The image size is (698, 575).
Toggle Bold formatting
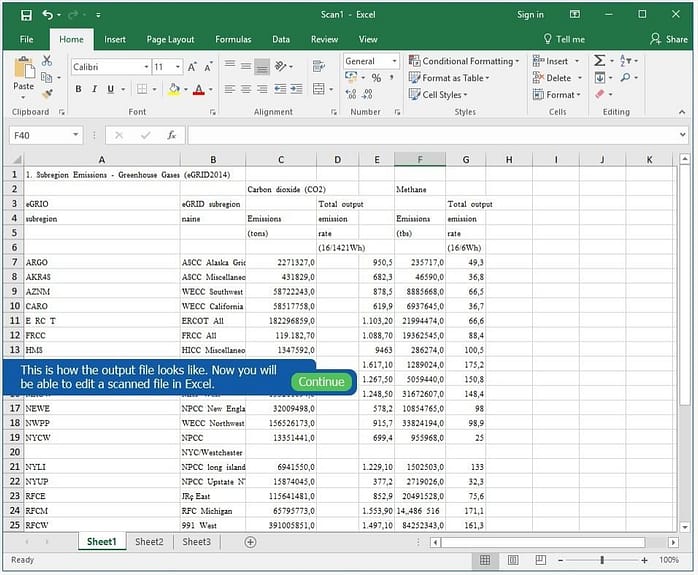[78, 89]
